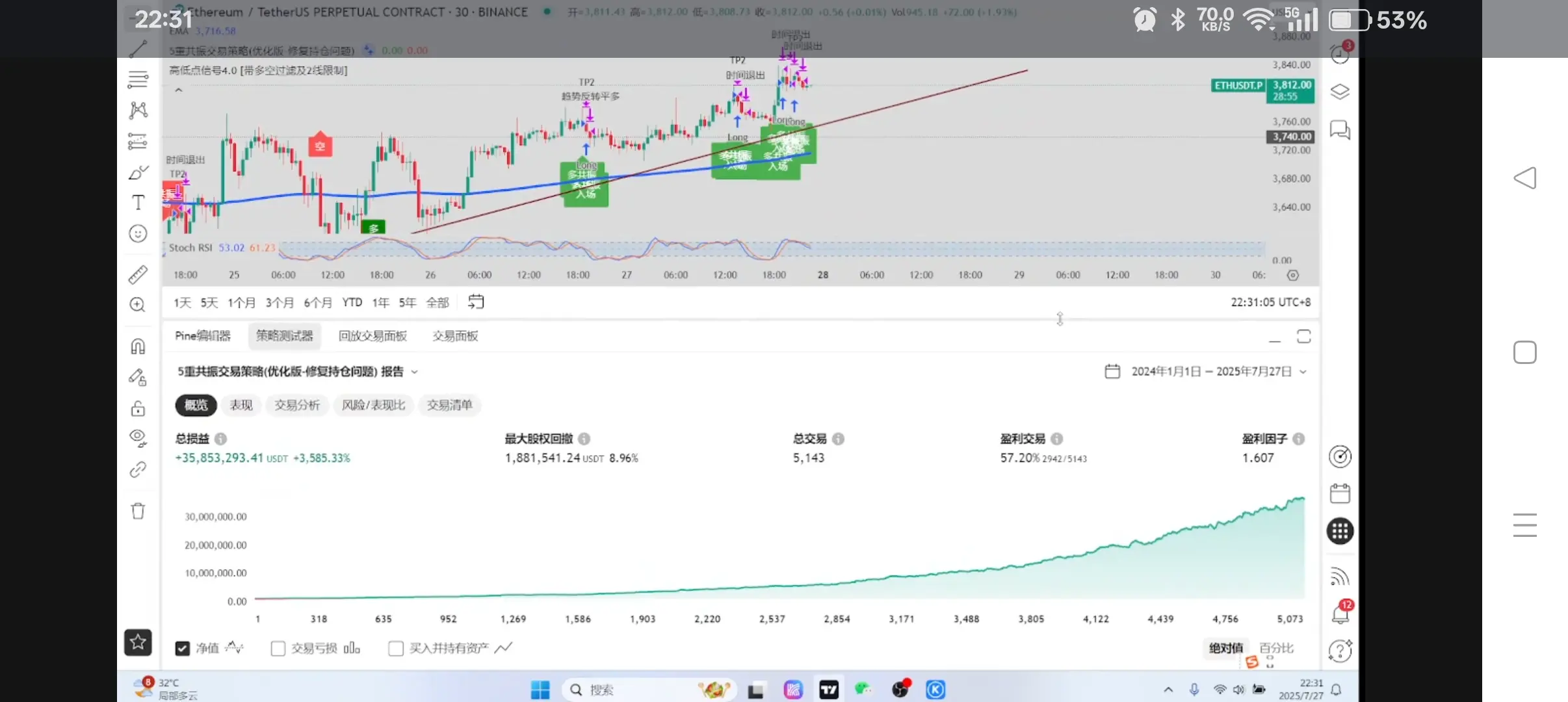Toggle the 净值 equity checkbox
1568x702 pixels.
tap(183, 648)
